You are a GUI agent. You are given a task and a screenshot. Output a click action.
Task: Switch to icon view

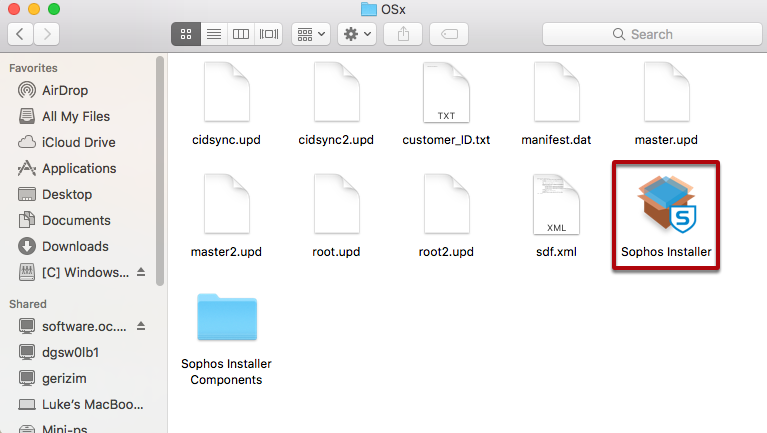186,34
